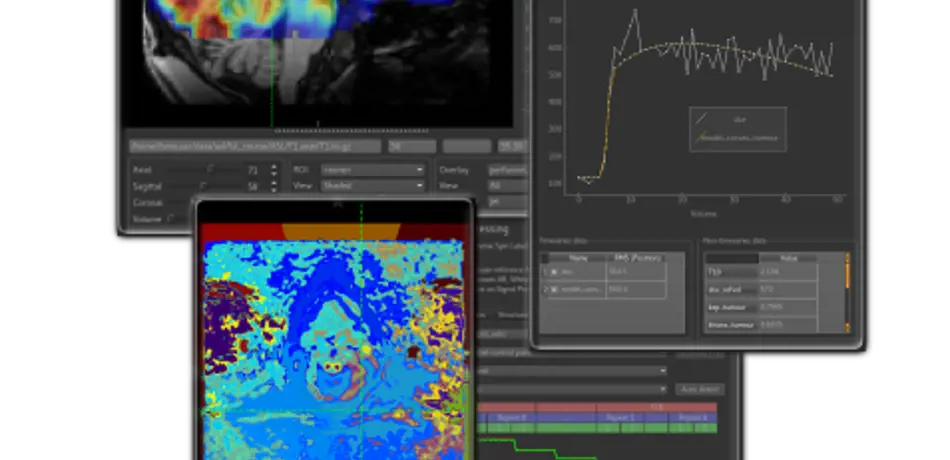
Task: Click the Sagittal slice slider
Action: [206, 186]
